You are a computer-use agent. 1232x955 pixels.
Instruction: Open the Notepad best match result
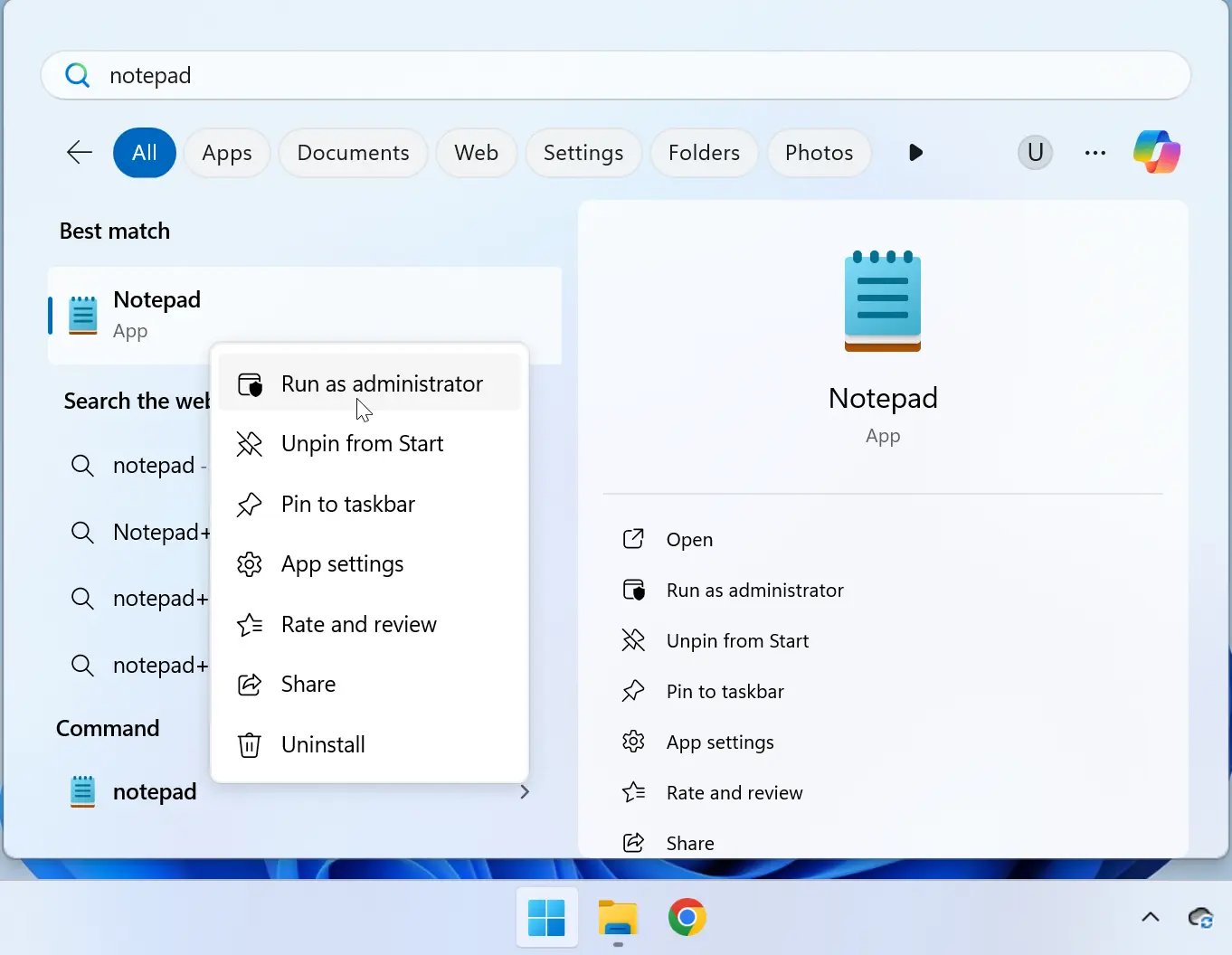(305, 315)
